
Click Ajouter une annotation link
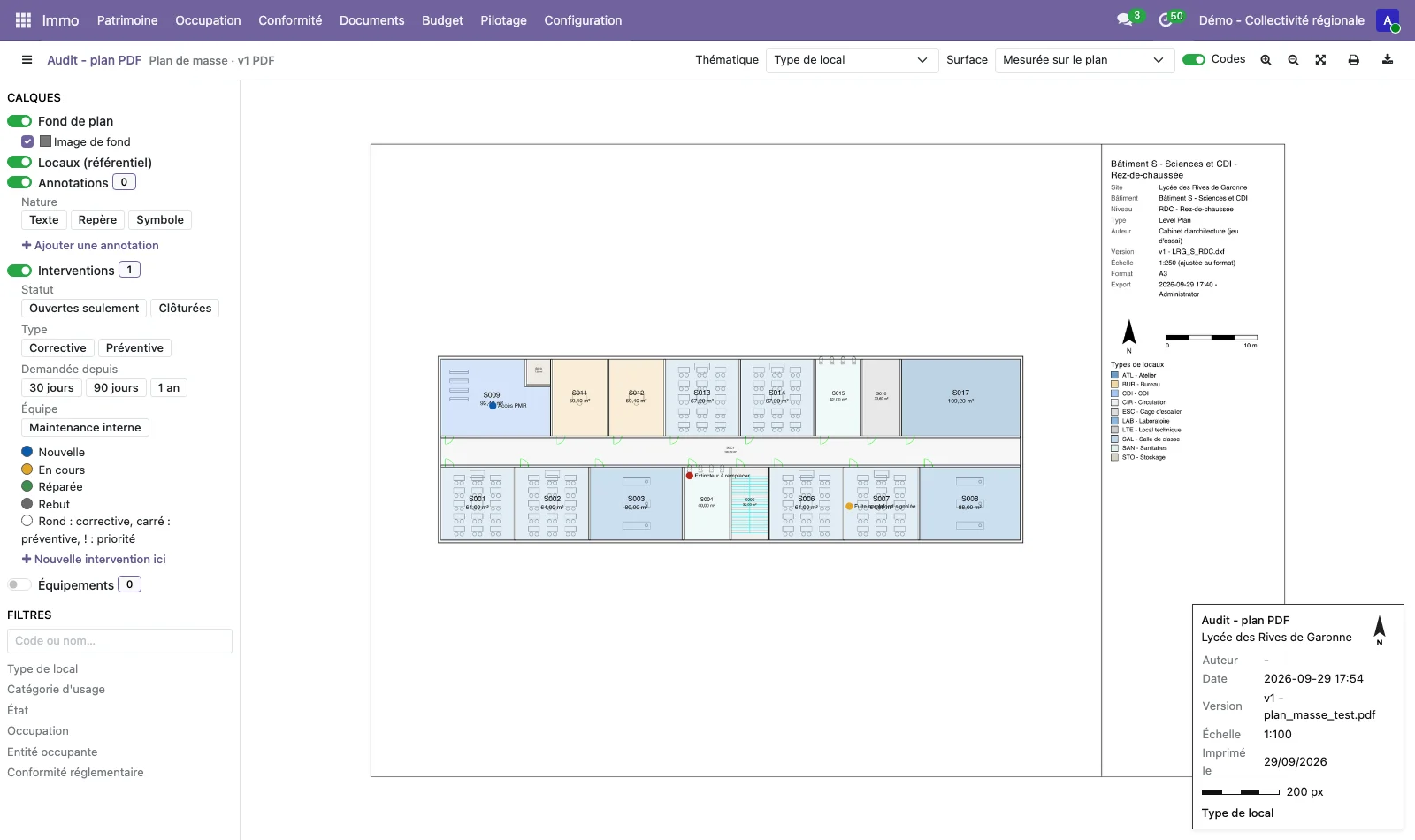click(90, 246)
